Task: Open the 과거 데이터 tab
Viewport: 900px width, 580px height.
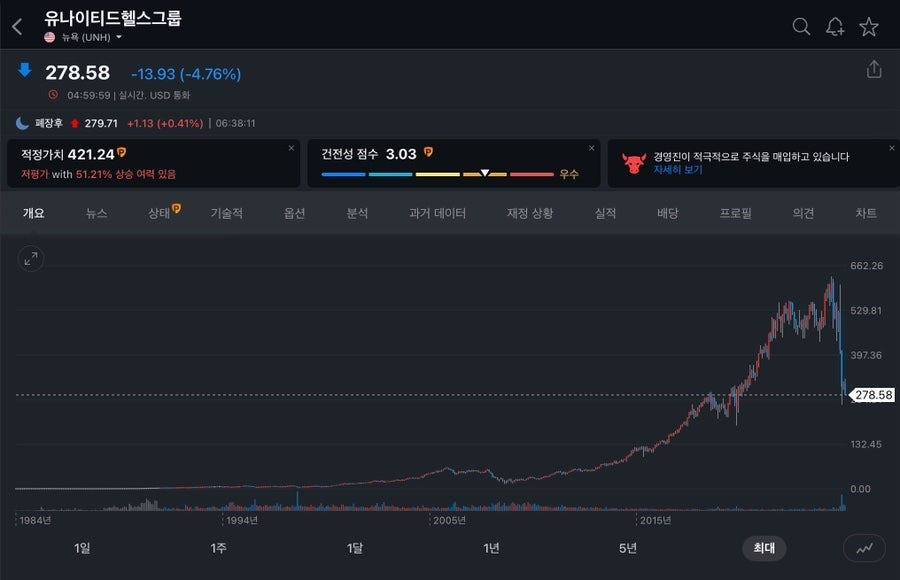Action: (437, 214)
